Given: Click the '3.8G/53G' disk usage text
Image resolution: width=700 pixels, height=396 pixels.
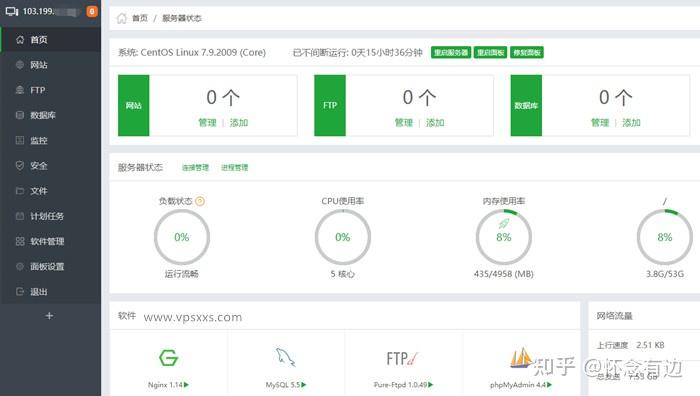Looking at the screenshot, I should point(665,274).
